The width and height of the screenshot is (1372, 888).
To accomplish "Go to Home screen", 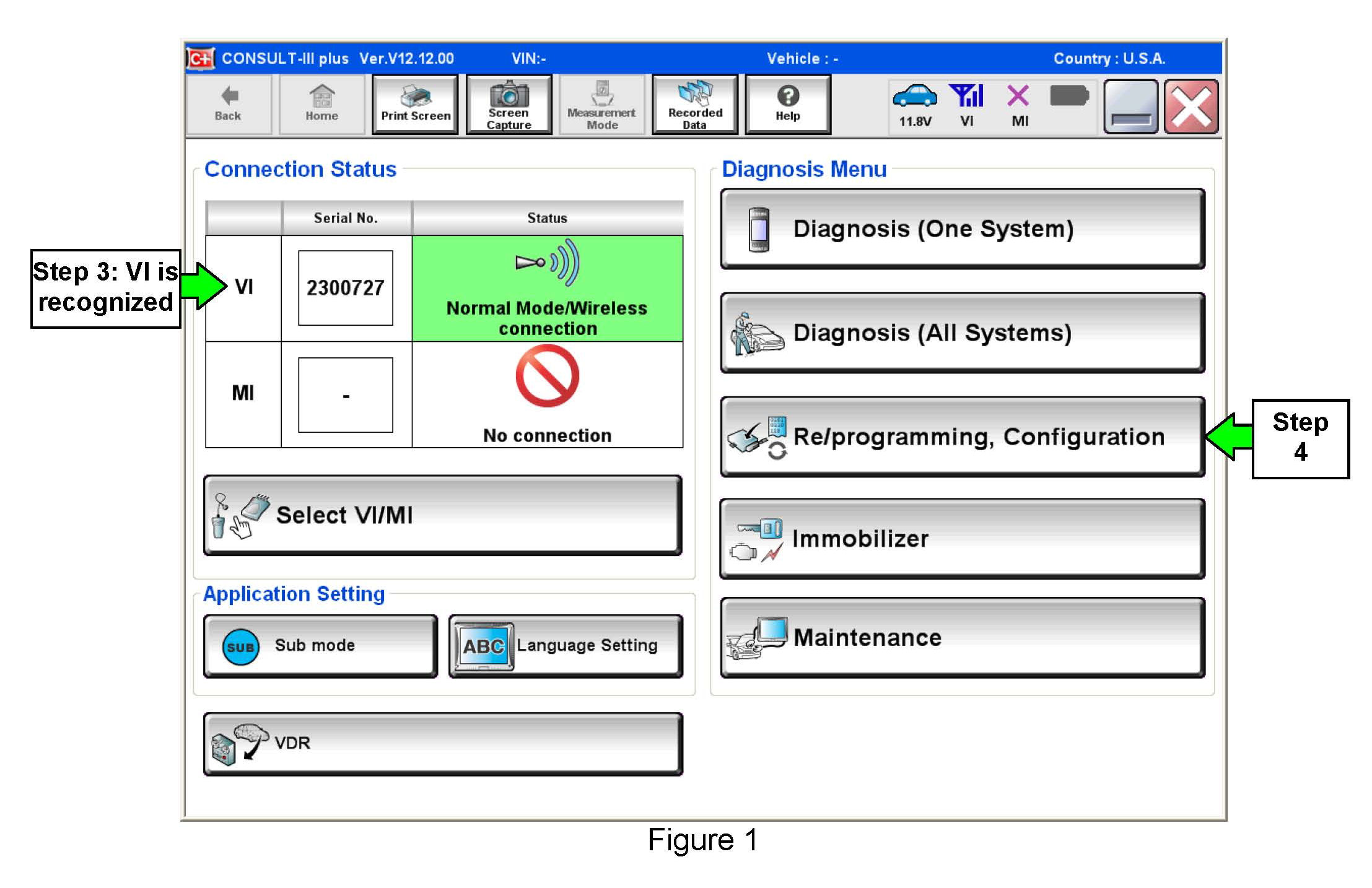I will (x=321, y=104).
